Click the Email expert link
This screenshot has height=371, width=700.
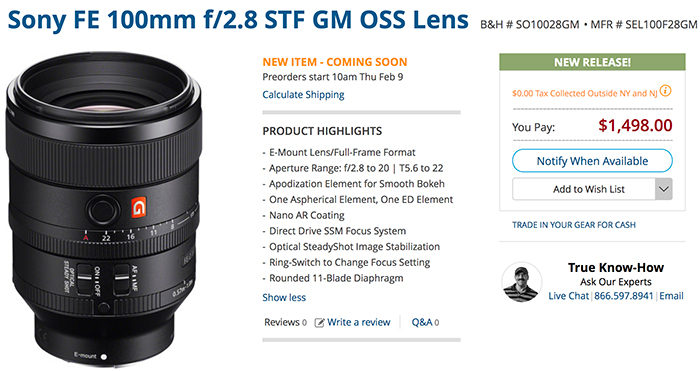[x=671, y=296]
